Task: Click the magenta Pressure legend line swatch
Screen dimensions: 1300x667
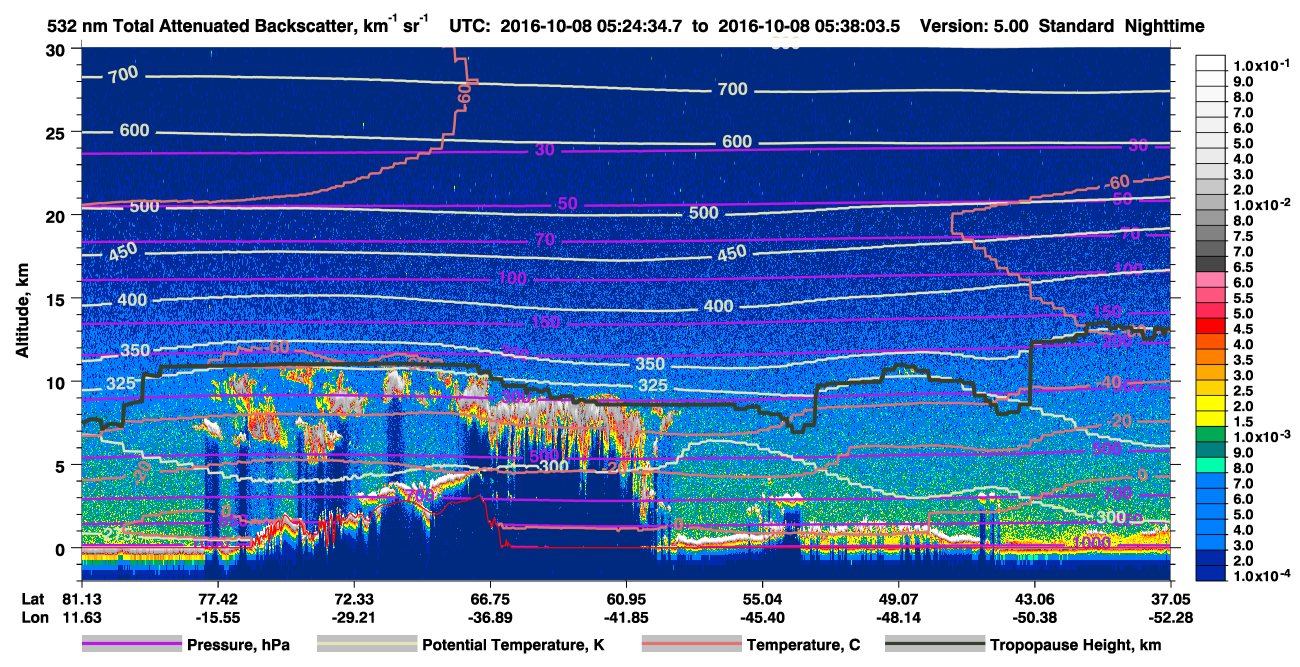Action: [x=132, y=645]
